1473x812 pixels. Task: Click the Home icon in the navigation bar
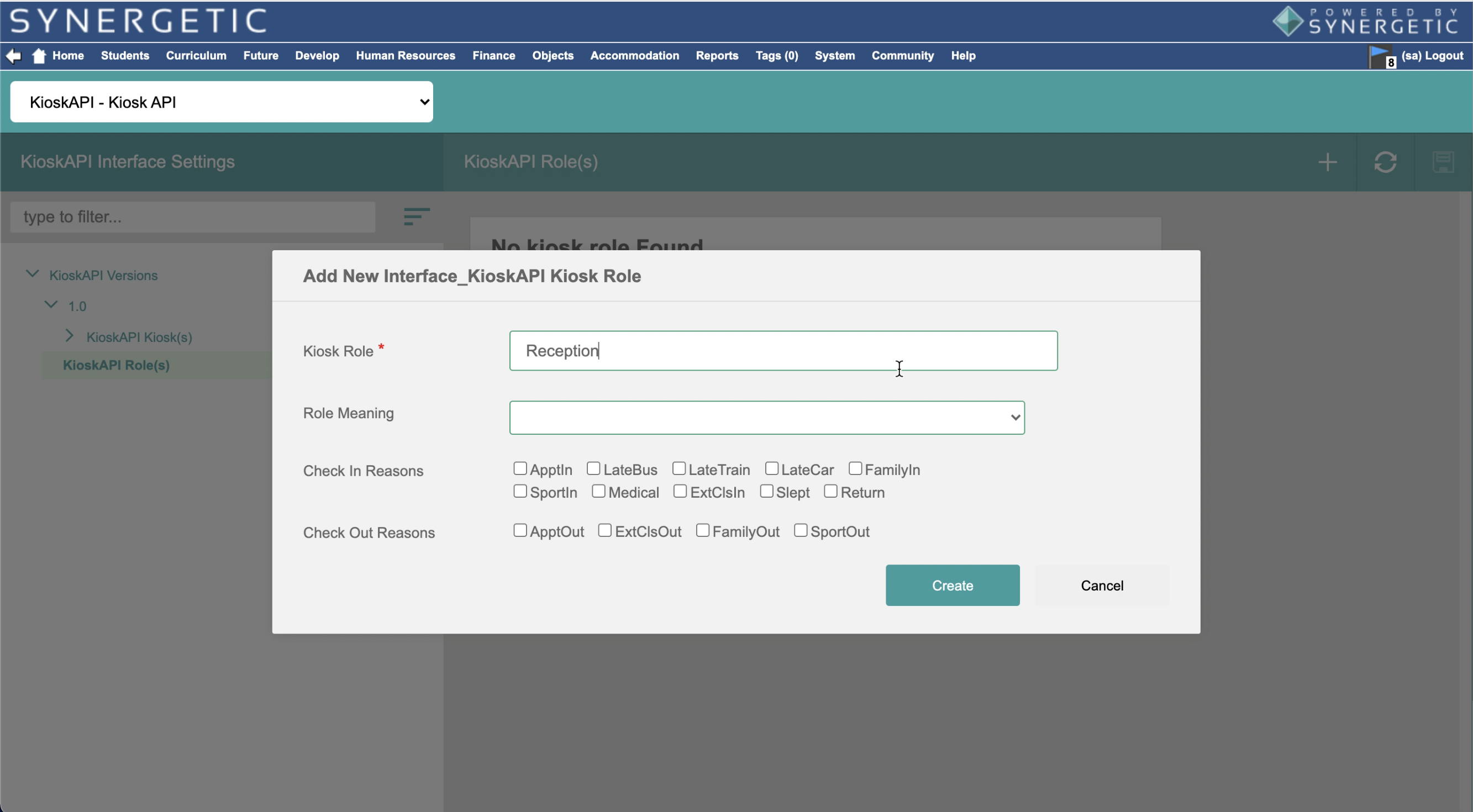click(x=38, y=55)
